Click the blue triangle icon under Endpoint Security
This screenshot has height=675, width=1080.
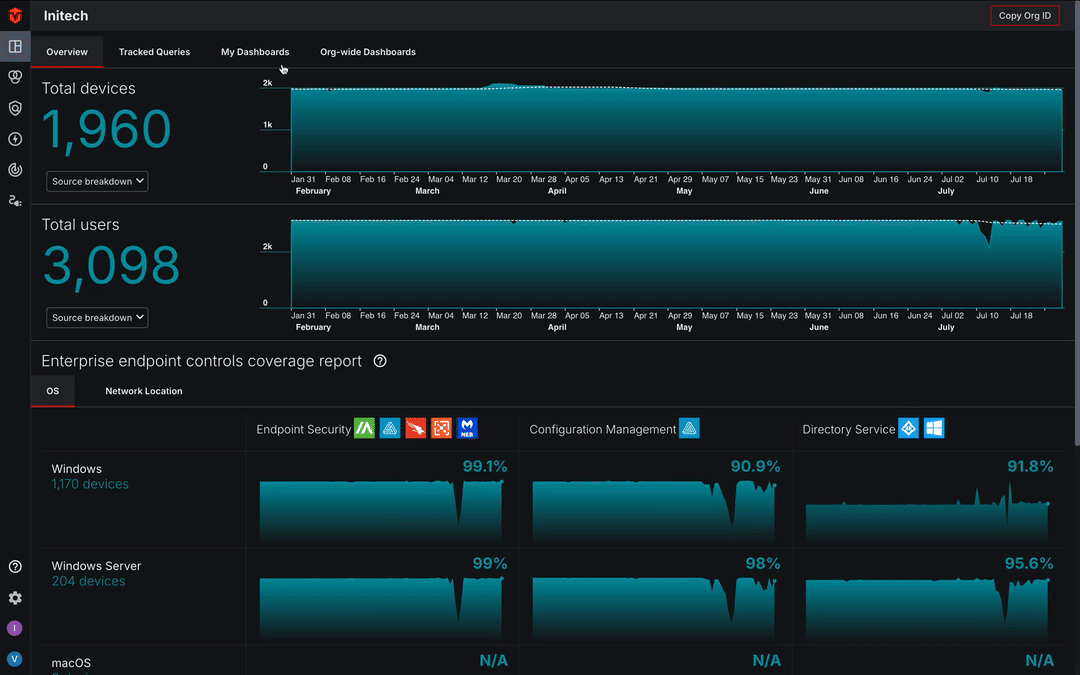coord(390,428)
